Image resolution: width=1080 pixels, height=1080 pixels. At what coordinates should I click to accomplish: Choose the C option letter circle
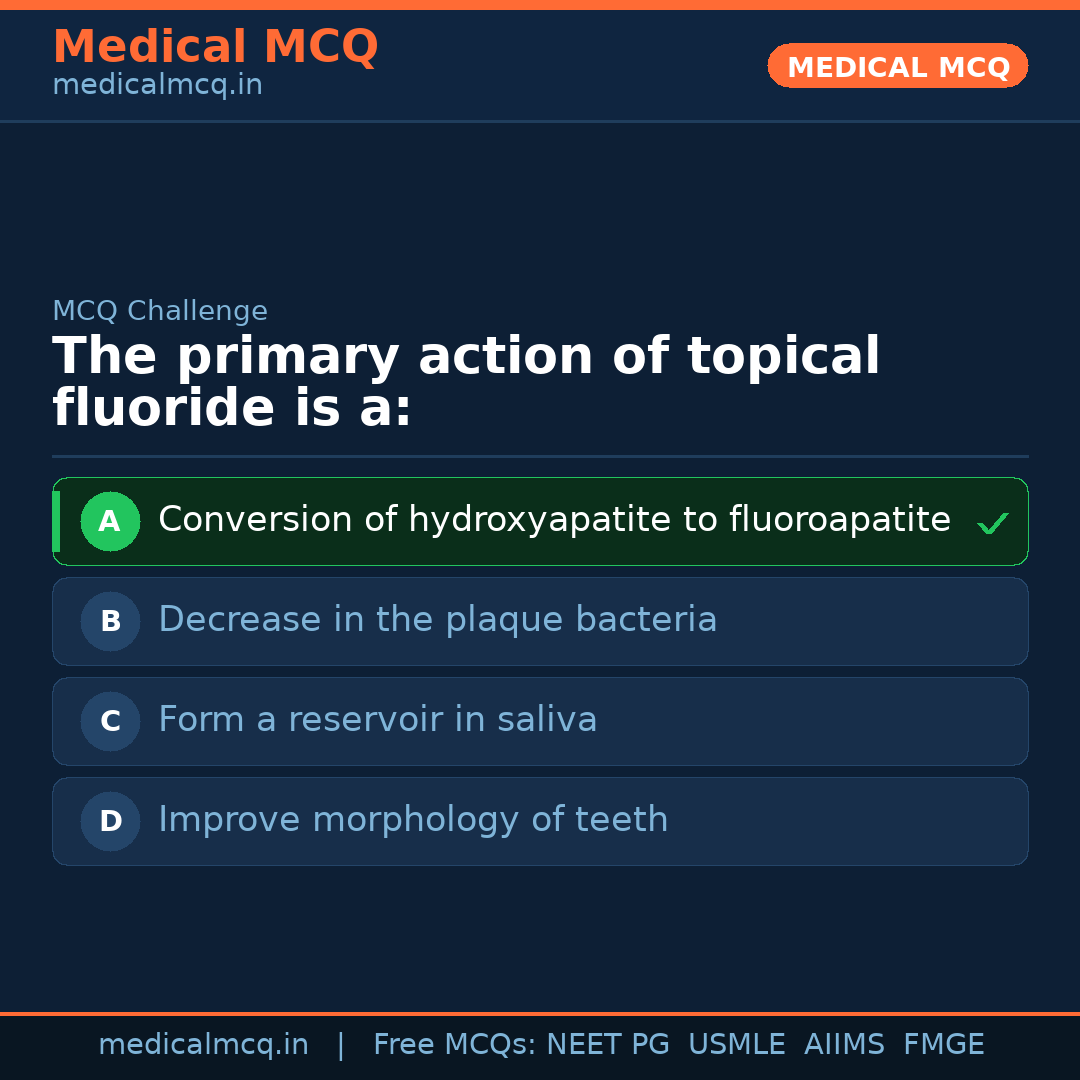point(110,721)
